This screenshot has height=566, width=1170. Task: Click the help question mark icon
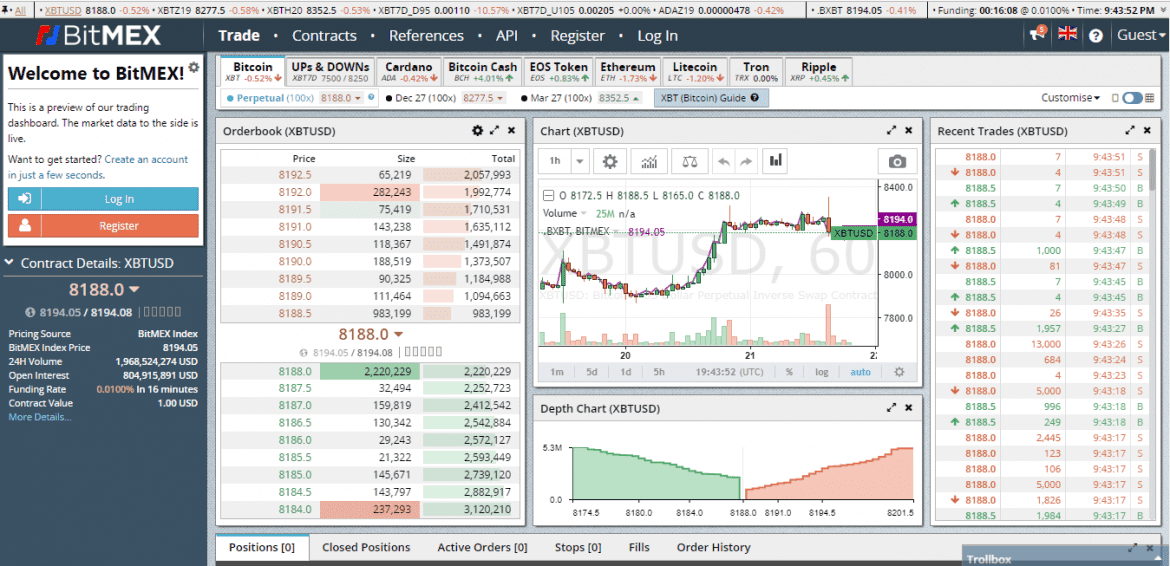[1096, 35]
